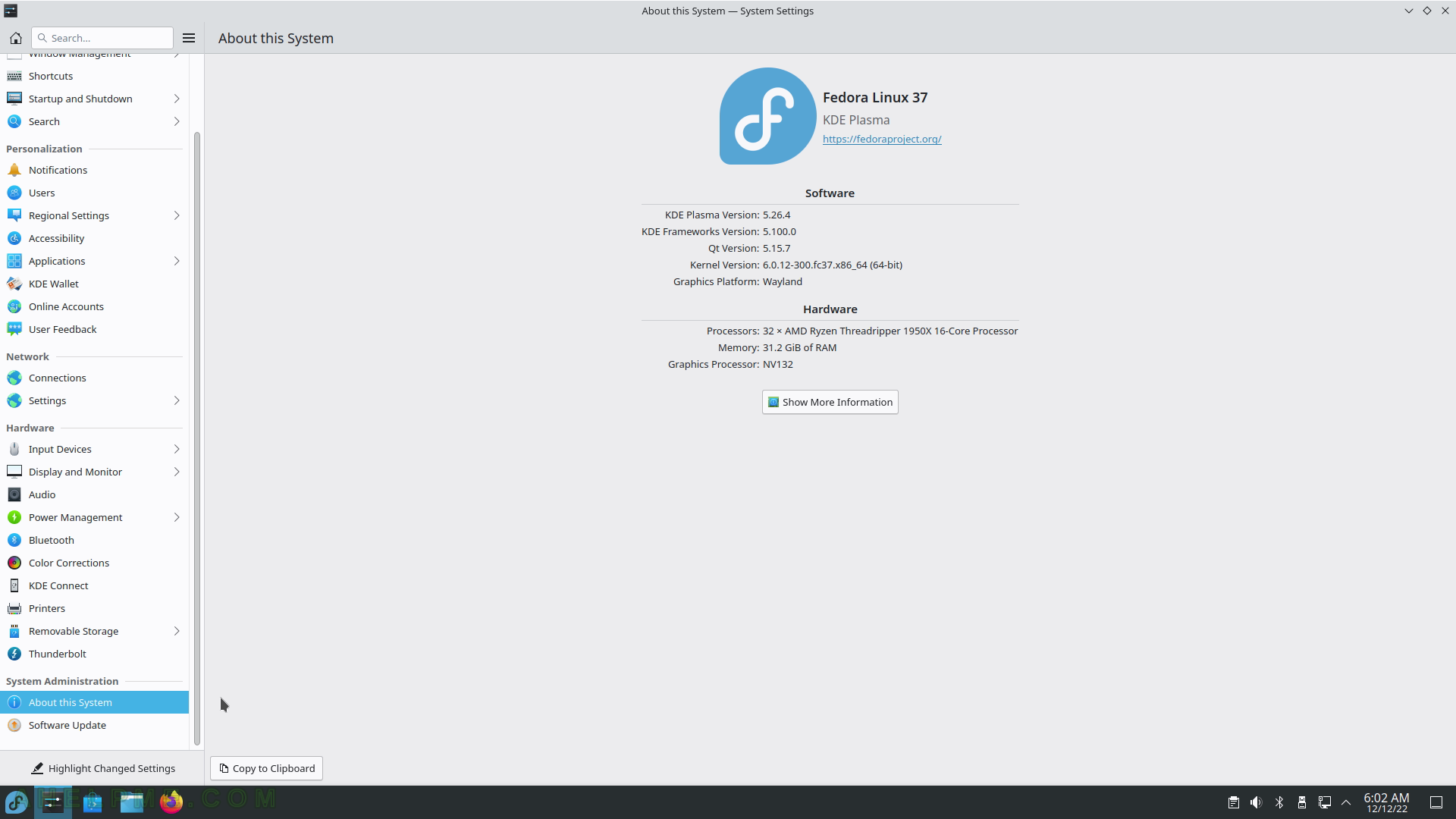Select Software Update sidebar entry

click(94, 725)
